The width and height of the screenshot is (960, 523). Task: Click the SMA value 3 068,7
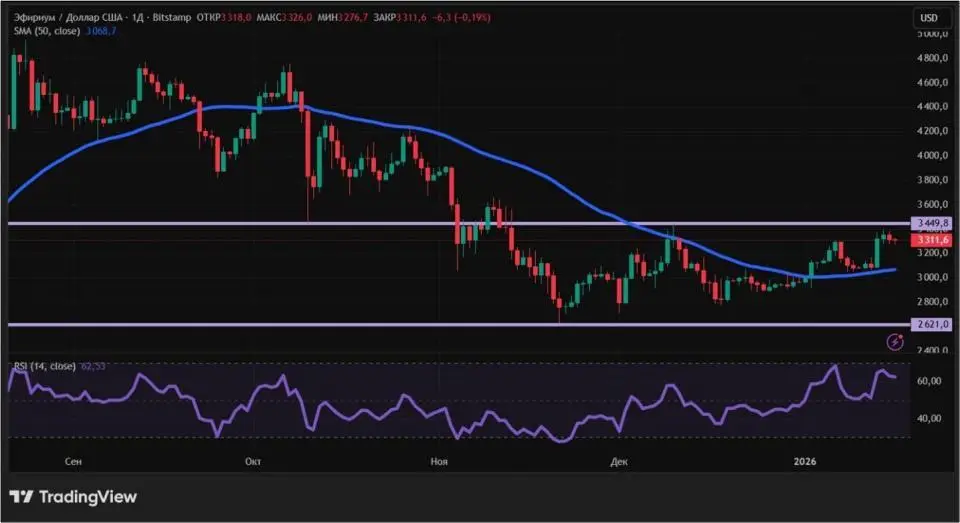(x=101, y=31)
